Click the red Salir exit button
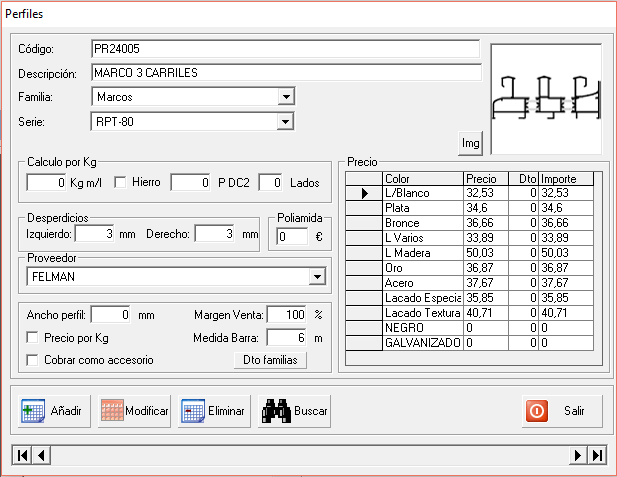Image resolution: width=617 pixels, height=477 pixels. coord(562,410)
